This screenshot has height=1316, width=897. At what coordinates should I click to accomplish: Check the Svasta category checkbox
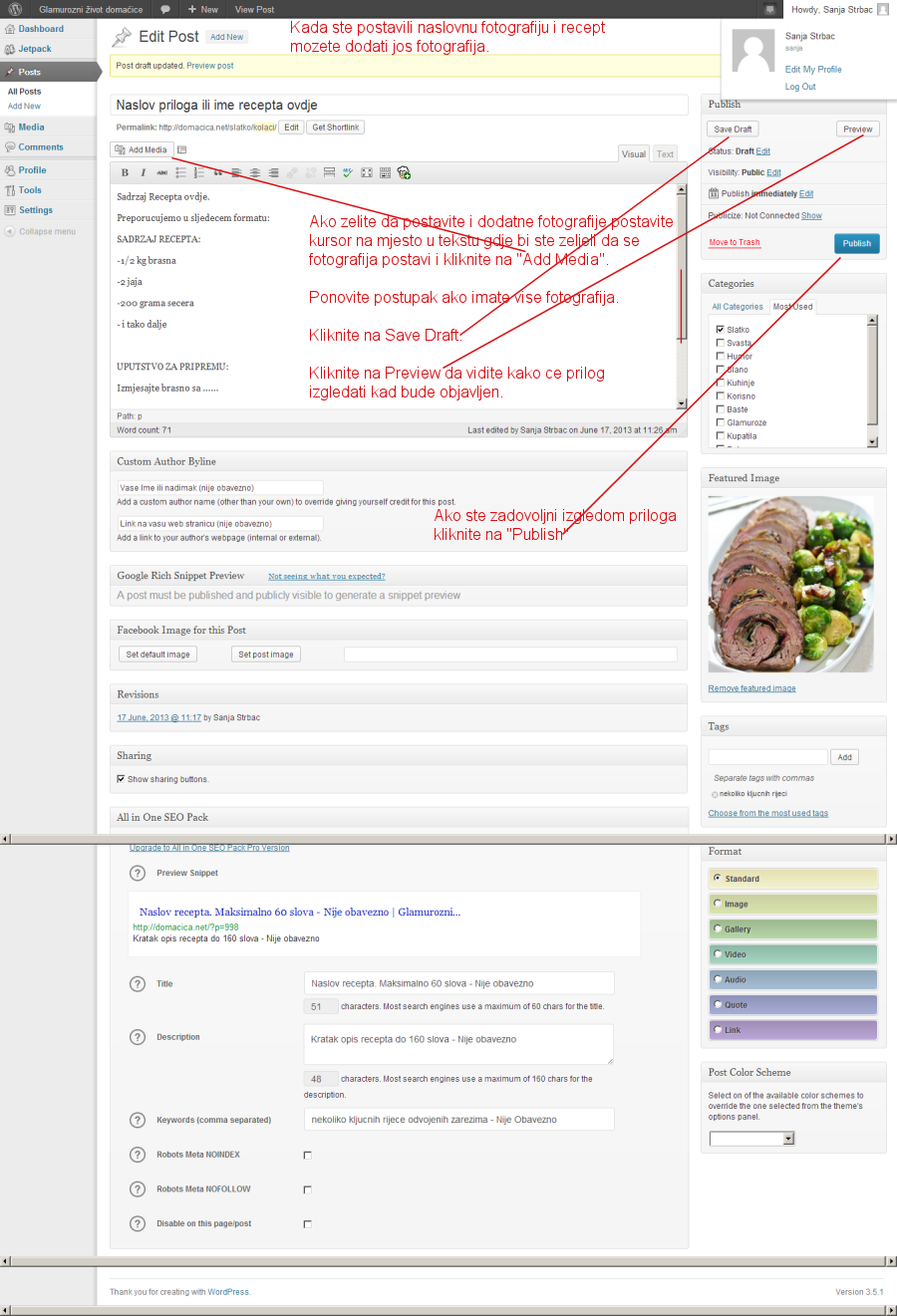720,343
